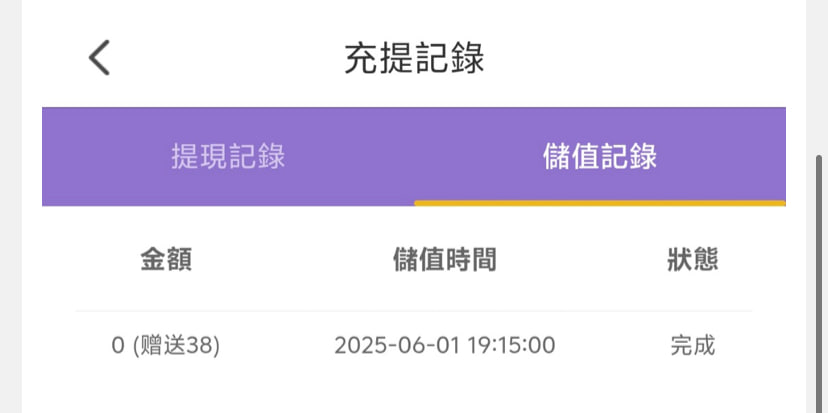Click the 金額 column header

pyautogui.click(x=166, y=260)
